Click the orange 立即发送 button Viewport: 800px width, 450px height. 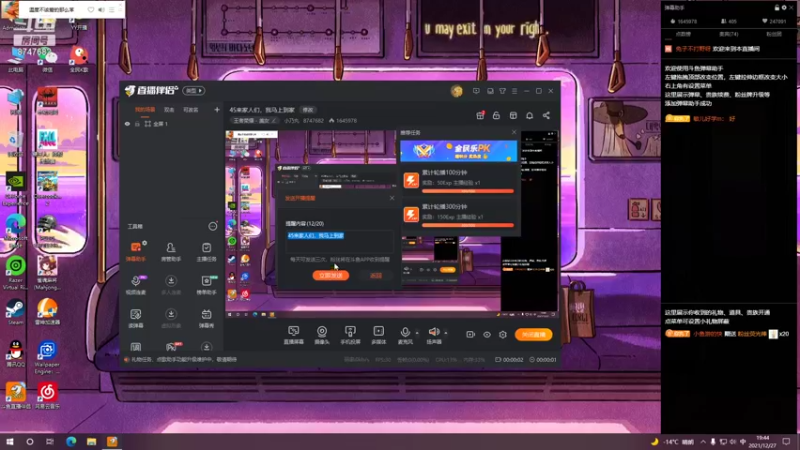331,276
